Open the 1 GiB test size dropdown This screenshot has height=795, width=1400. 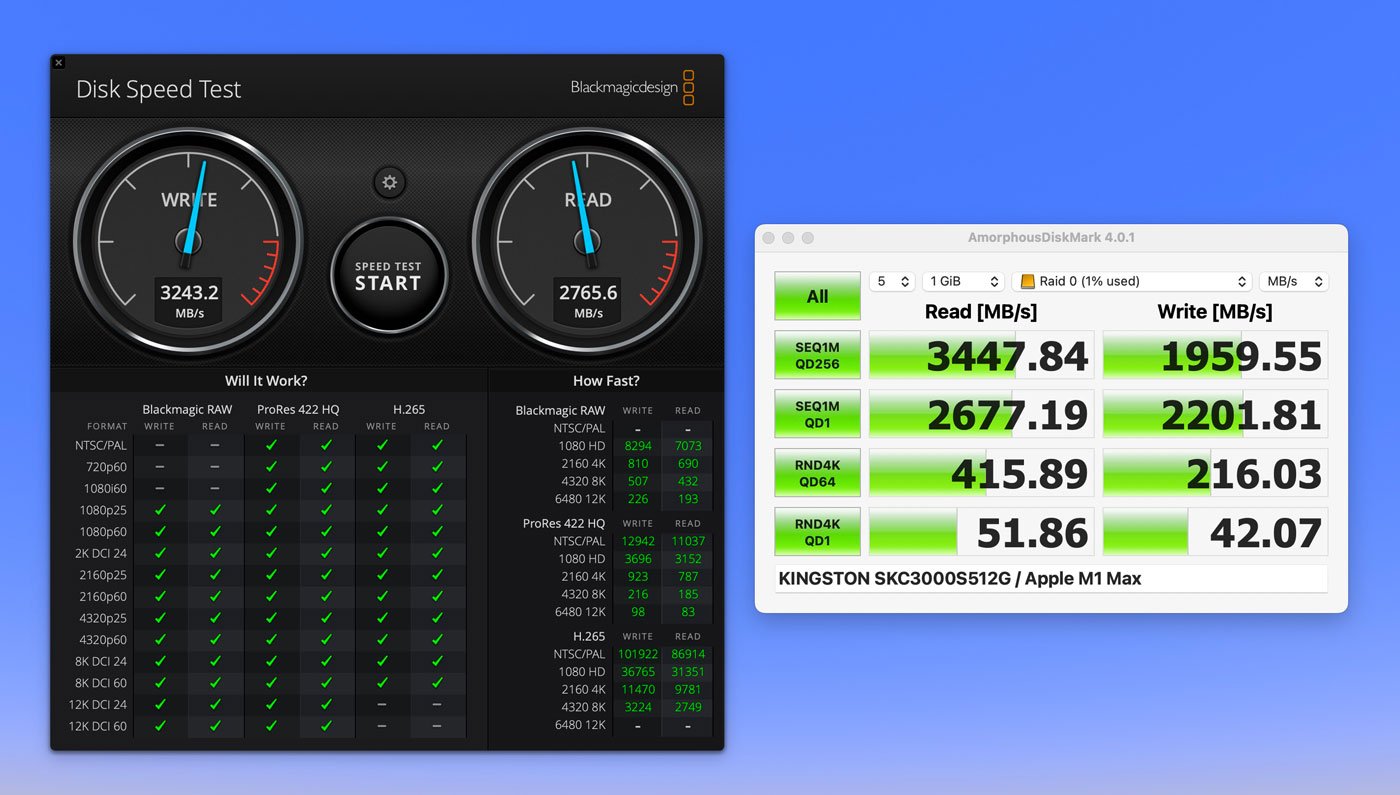click(x=963, y=282)
